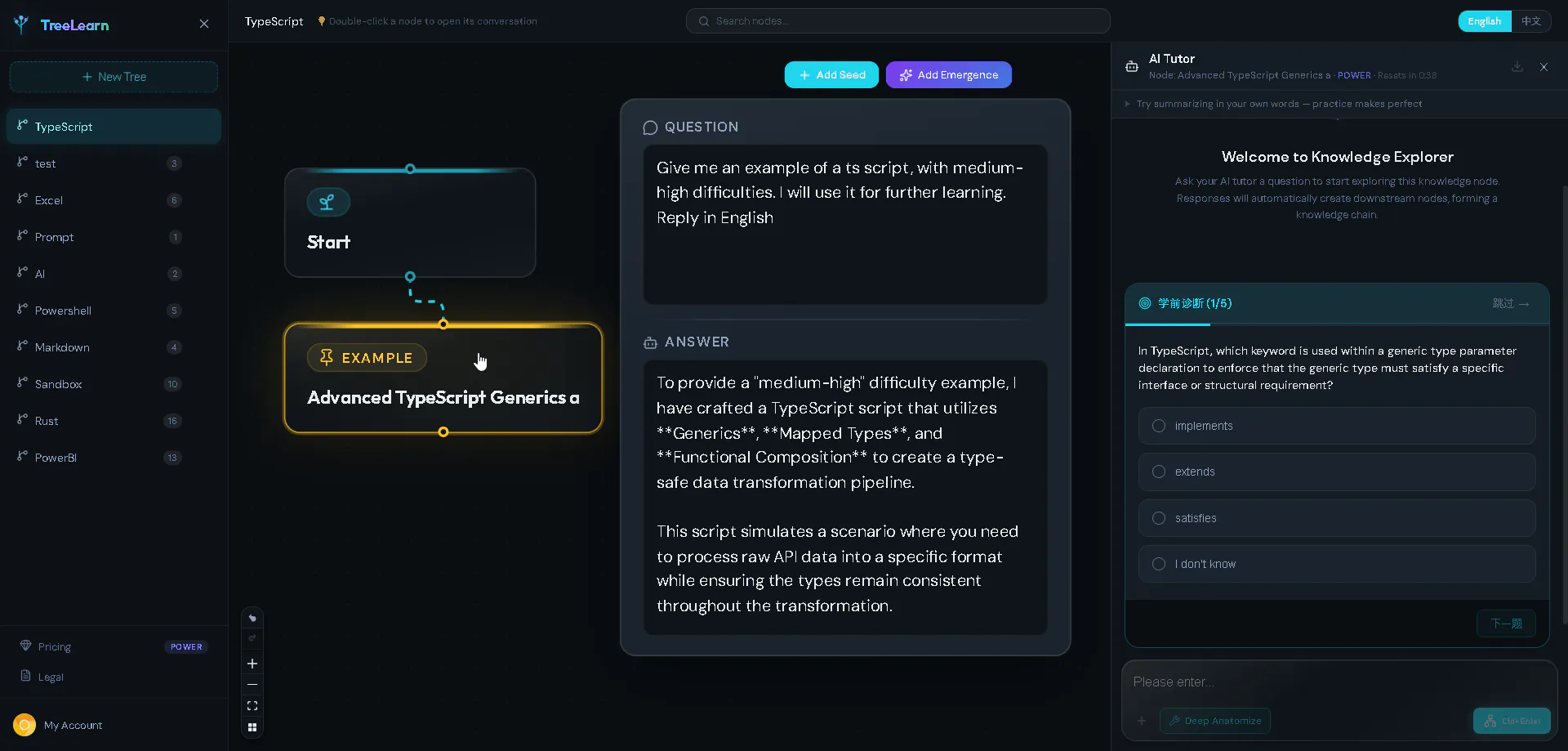Expand the summarizing tip disclosure arrow
Screen dimensions: 1568x751
[1128, 104]
